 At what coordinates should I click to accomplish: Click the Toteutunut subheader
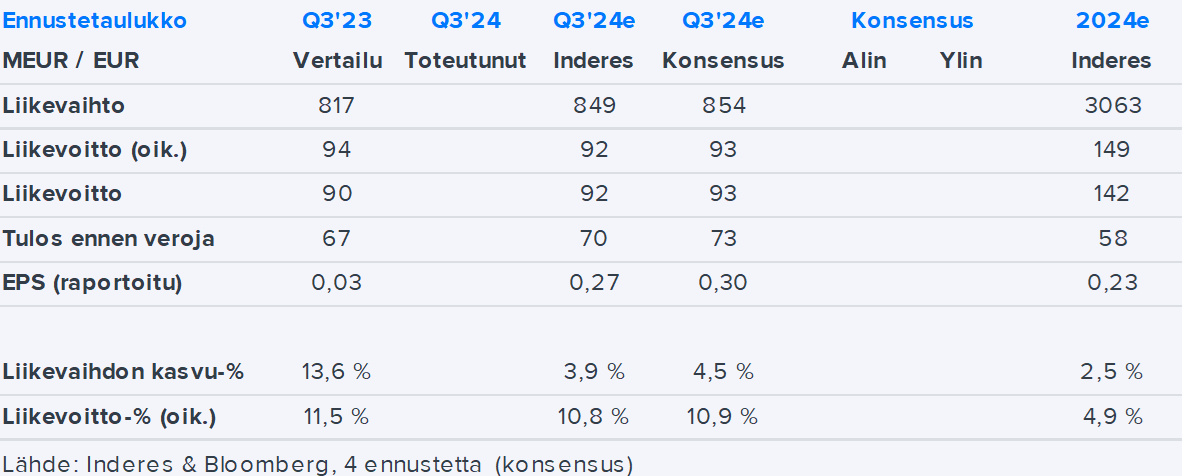pyautogui.click(x=465, y=60)
